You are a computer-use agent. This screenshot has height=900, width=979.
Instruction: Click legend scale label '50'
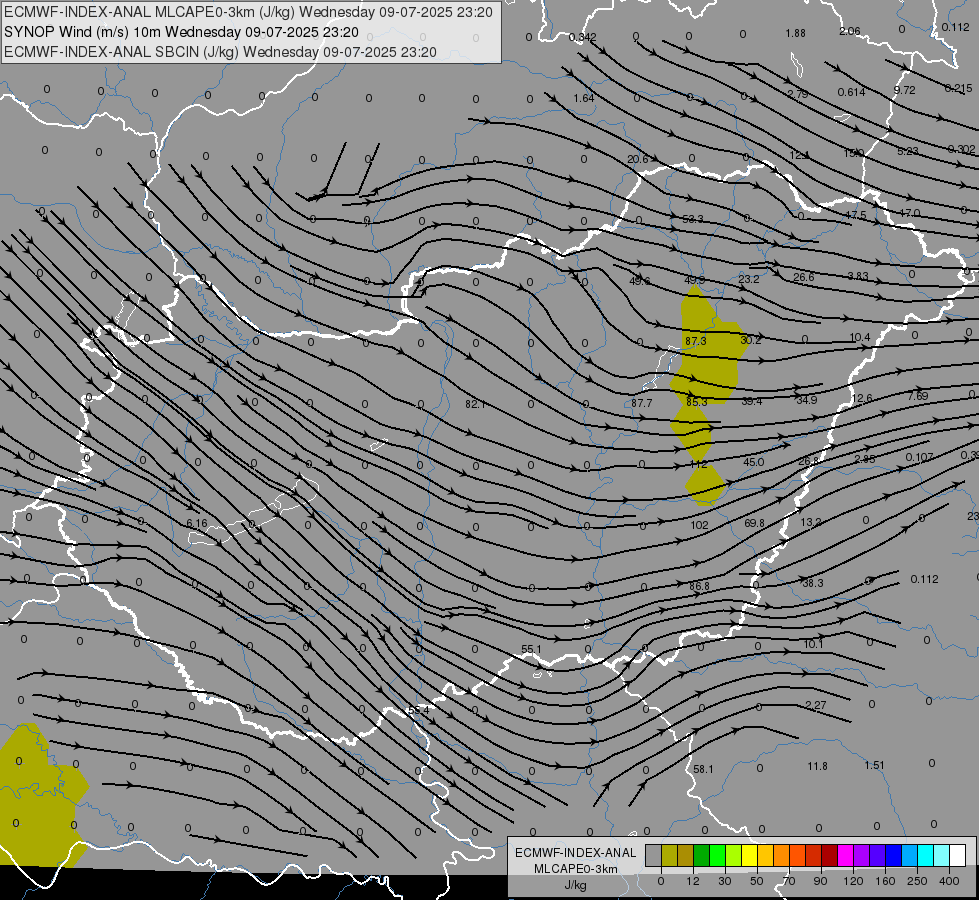click(x=757, y=881)
